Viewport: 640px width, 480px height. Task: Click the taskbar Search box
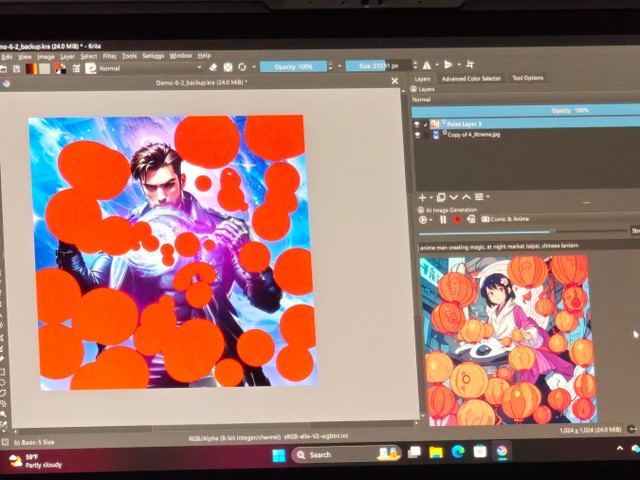point(346,454)
